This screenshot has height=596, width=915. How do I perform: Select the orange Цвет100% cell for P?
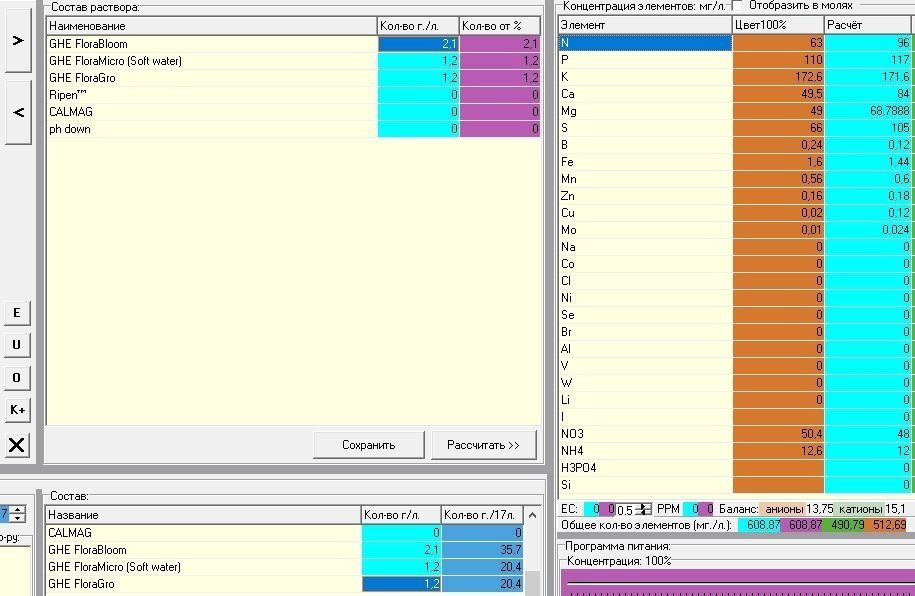point(778,60)
